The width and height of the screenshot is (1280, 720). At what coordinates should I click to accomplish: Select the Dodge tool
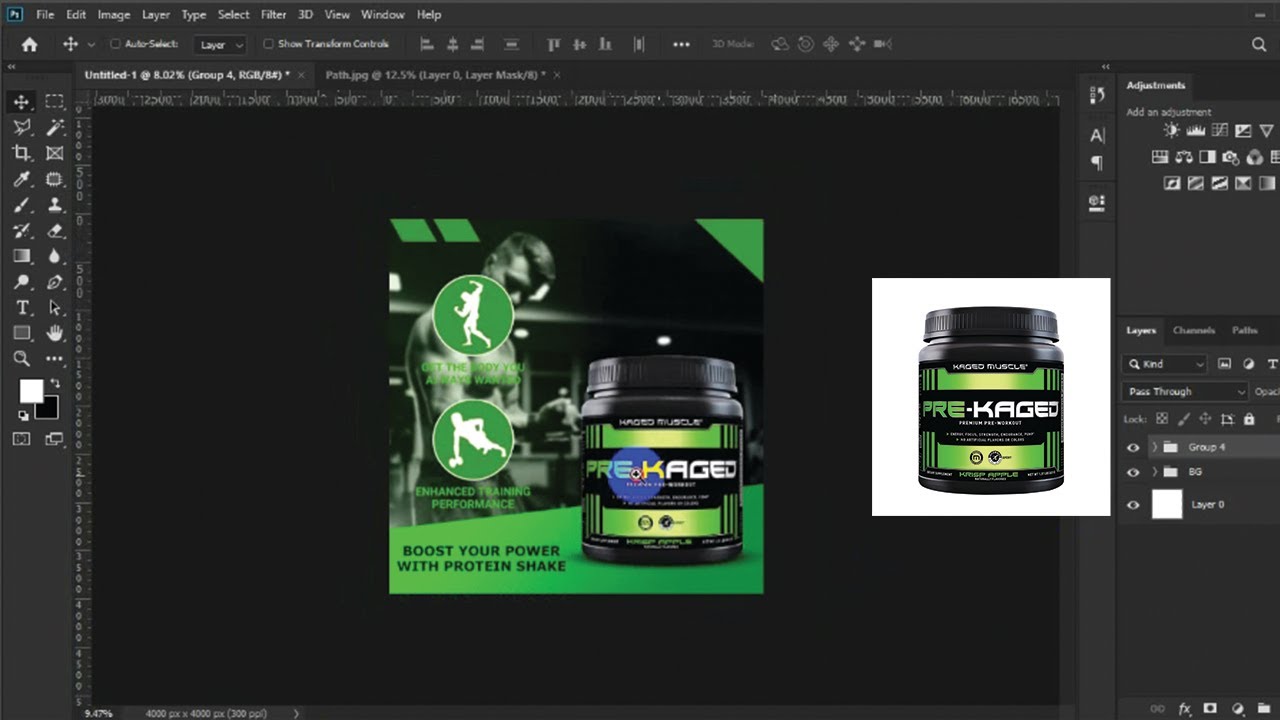(21, 283)
